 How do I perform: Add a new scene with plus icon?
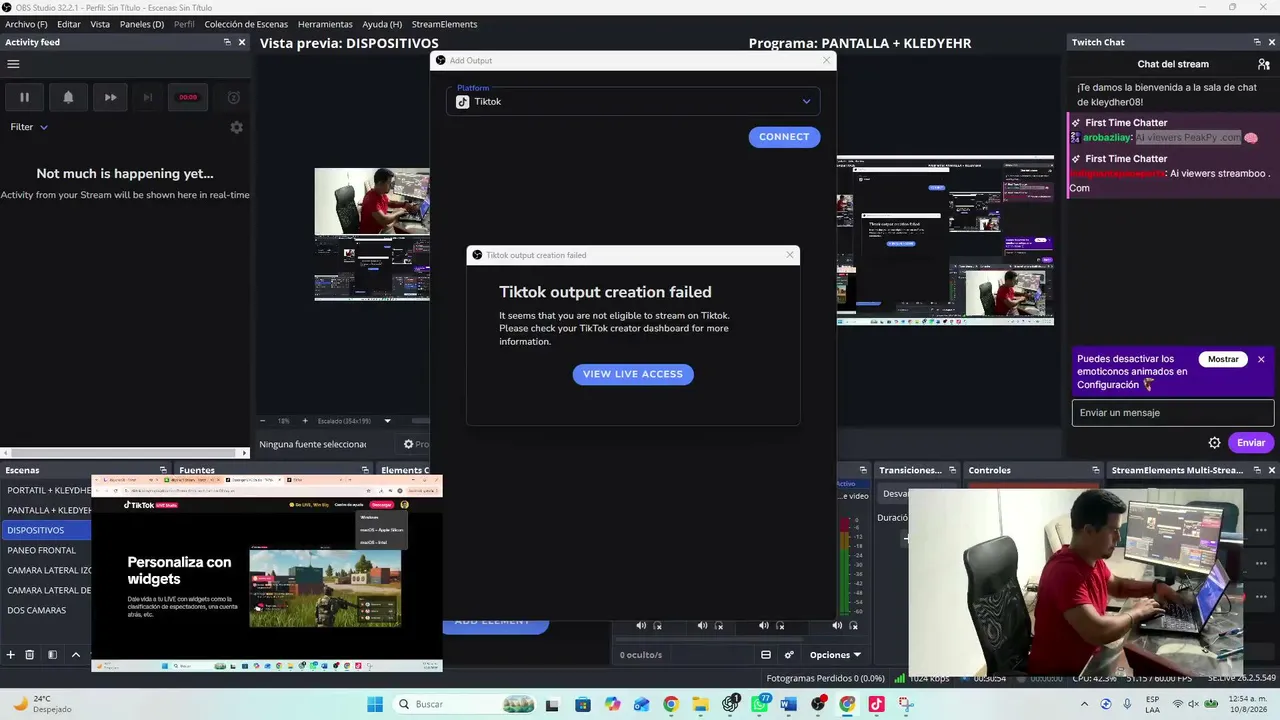point(11,655)
